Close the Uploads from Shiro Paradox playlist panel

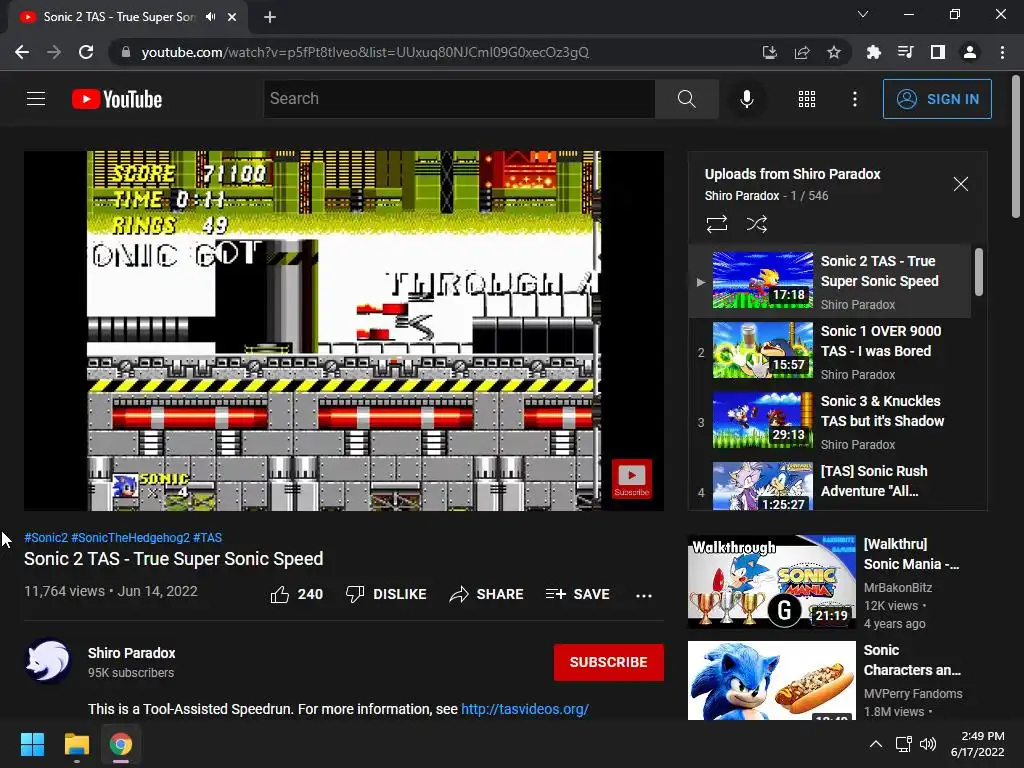pos(960,184)
